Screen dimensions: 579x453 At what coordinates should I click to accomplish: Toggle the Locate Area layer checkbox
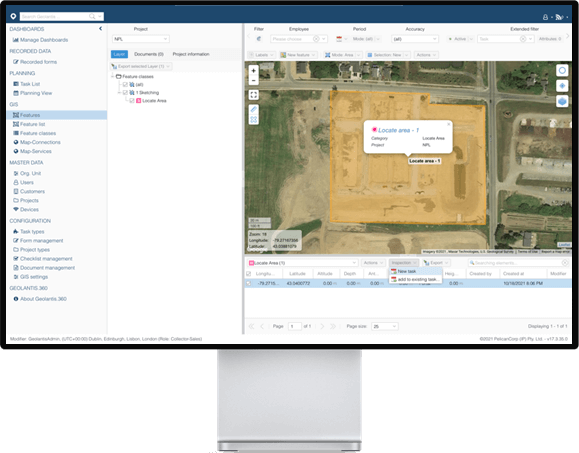[132, 101]
